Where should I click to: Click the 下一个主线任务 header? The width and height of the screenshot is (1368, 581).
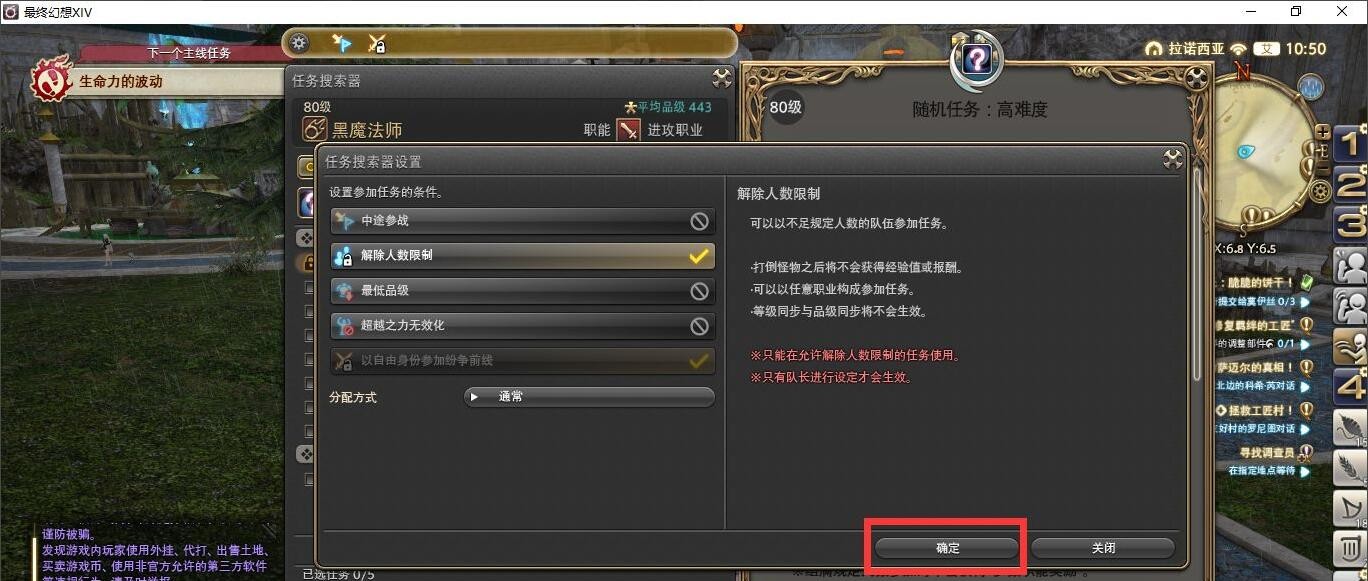(188, 52)
